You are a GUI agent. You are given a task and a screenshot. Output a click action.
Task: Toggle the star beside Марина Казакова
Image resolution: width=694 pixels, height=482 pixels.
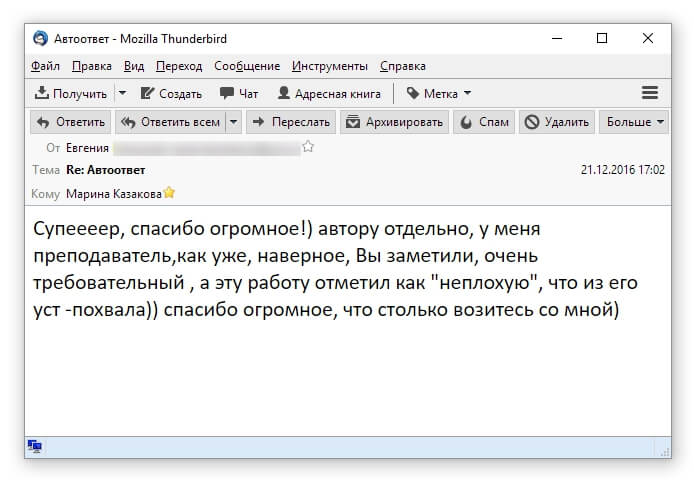click(169, 193)
